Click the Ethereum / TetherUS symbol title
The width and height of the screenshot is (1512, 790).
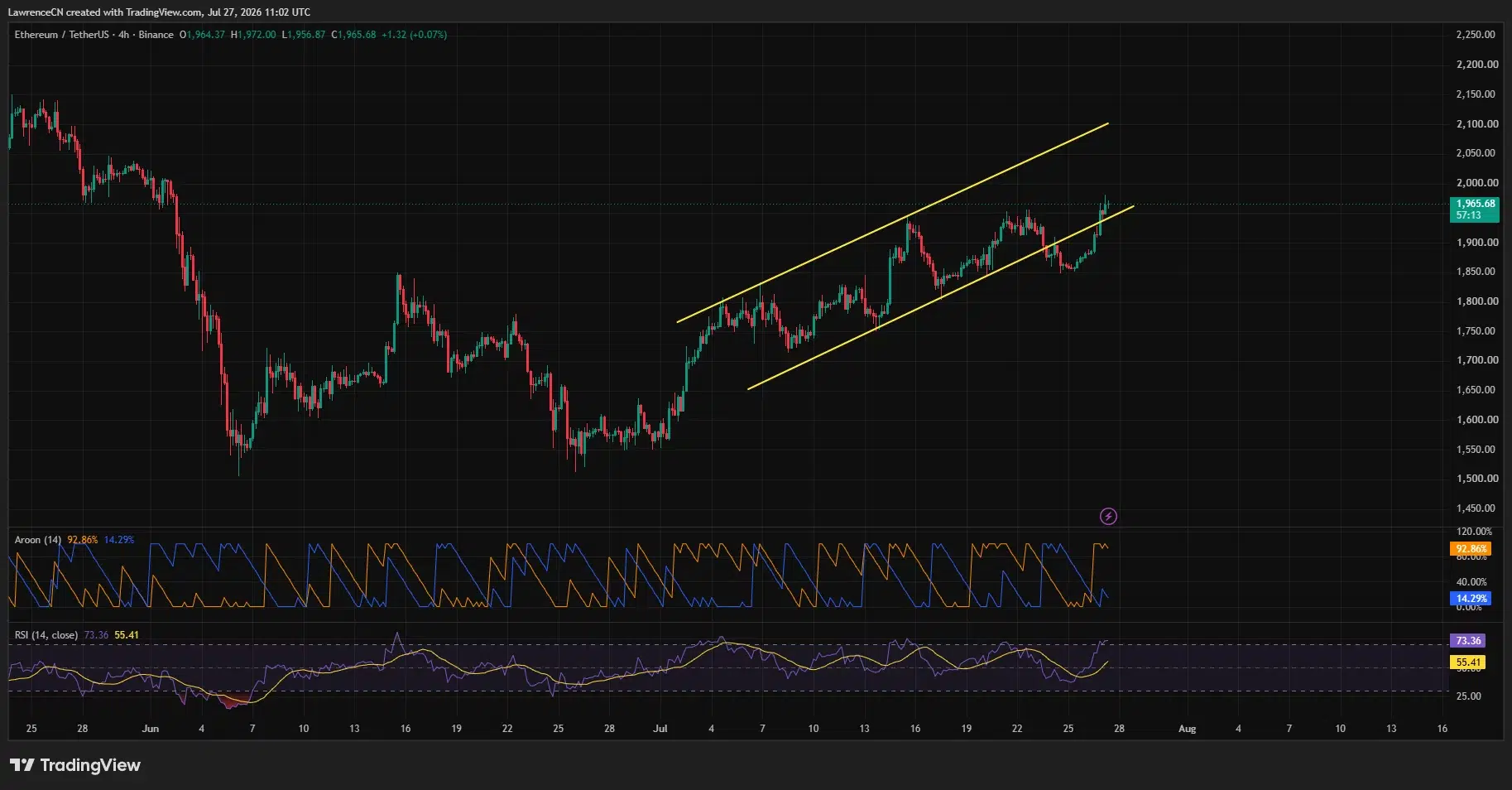[61, 35]
